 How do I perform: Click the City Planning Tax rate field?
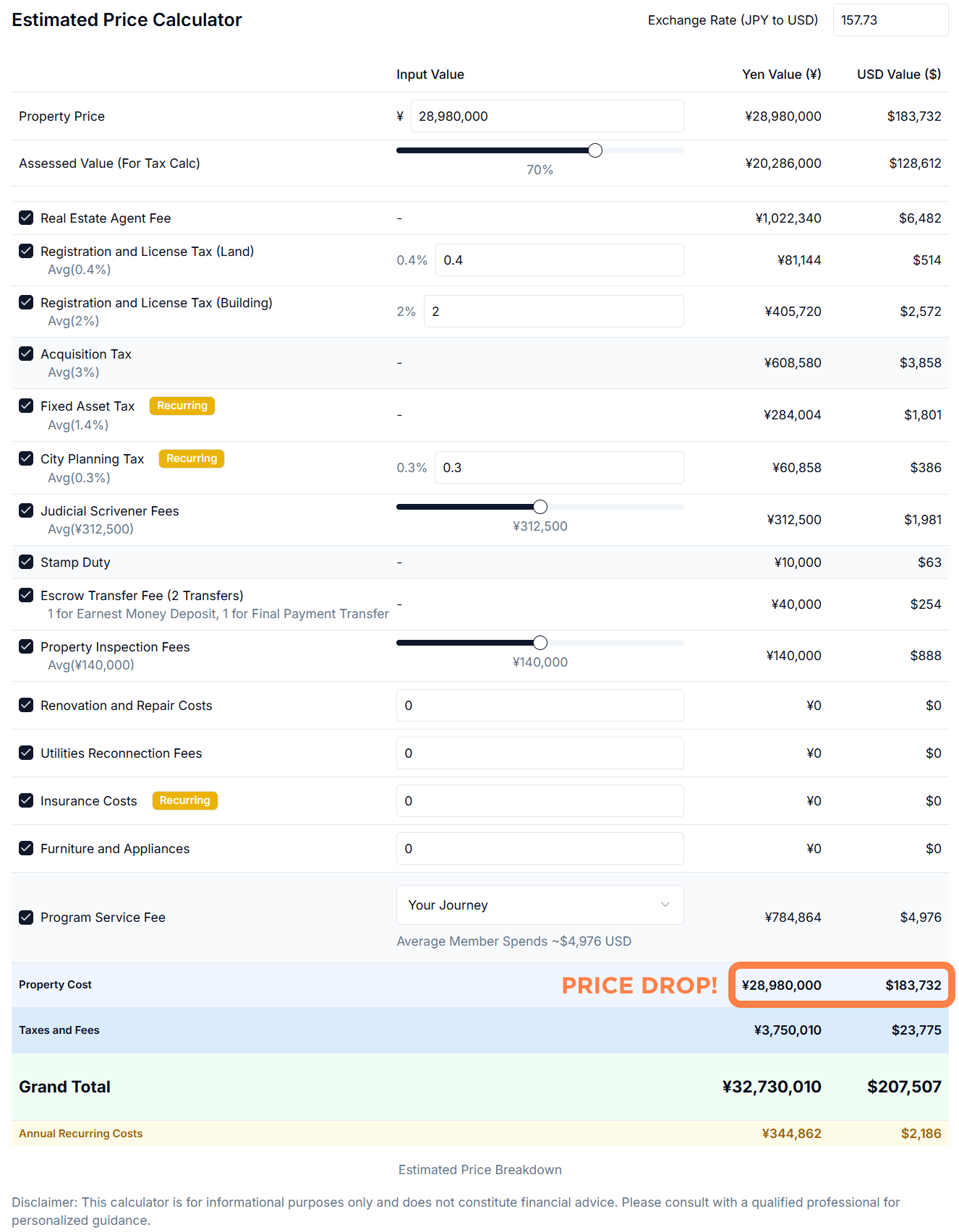coord(558,468)
